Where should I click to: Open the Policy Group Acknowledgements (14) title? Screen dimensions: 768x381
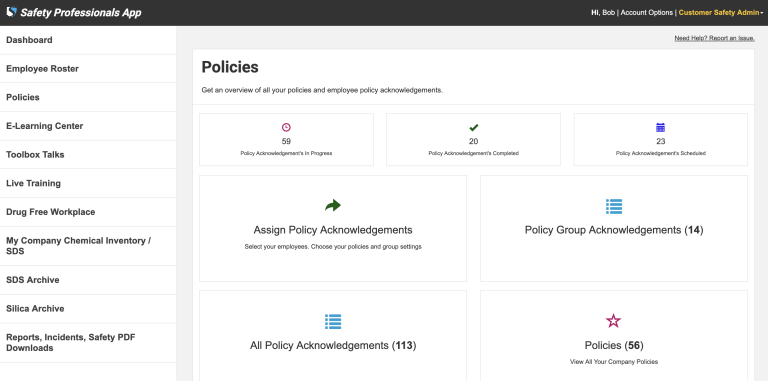(614, 230)
